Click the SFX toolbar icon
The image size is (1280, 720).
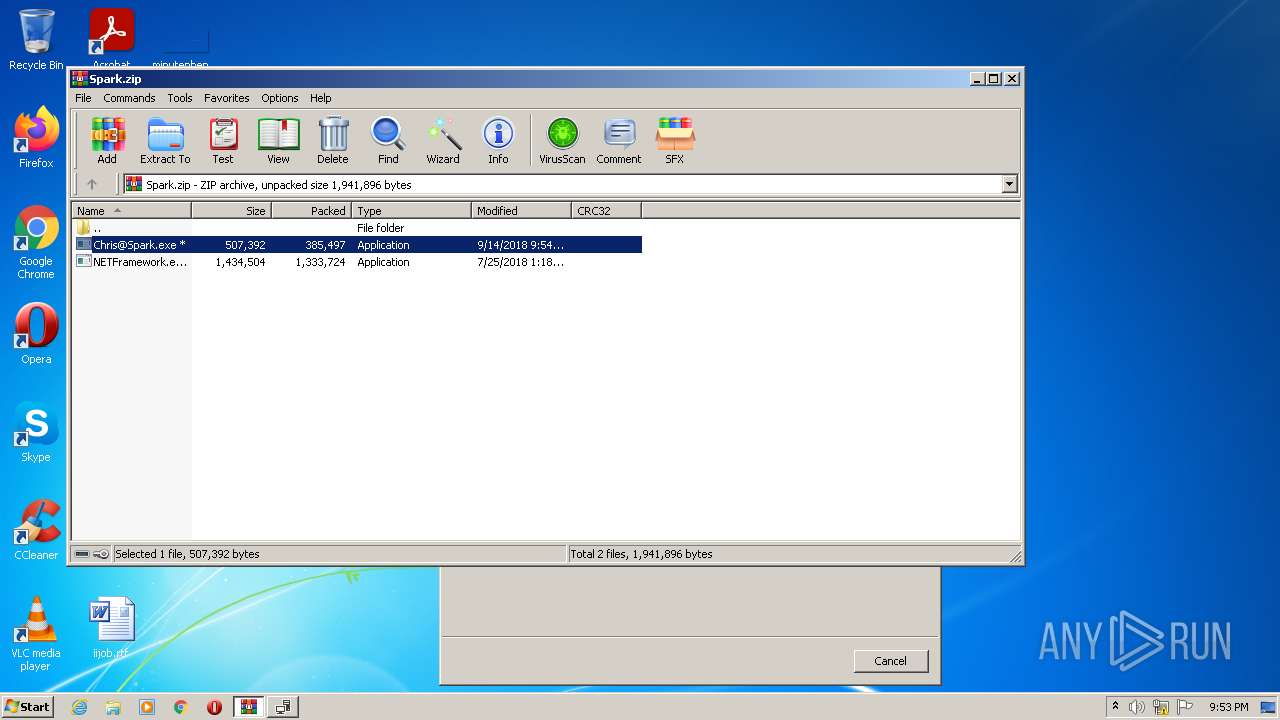tap(675, 140)
